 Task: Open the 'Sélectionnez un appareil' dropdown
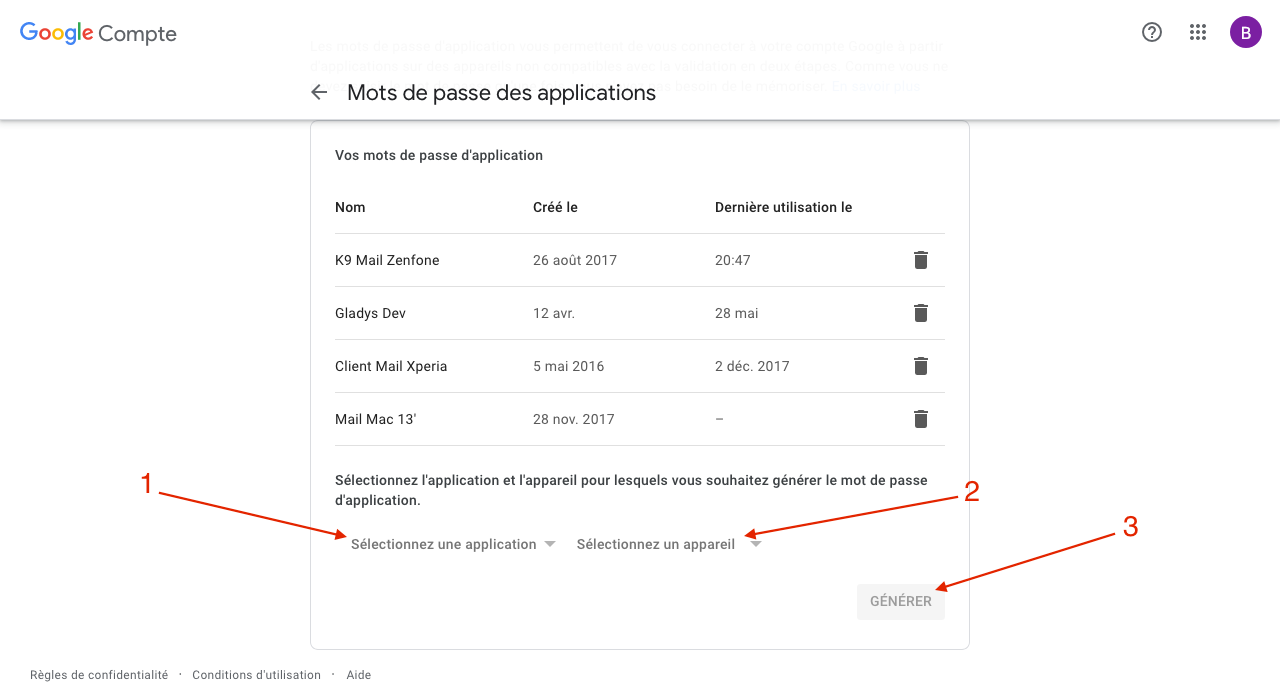pyautogui.click(x=656, y=544)
